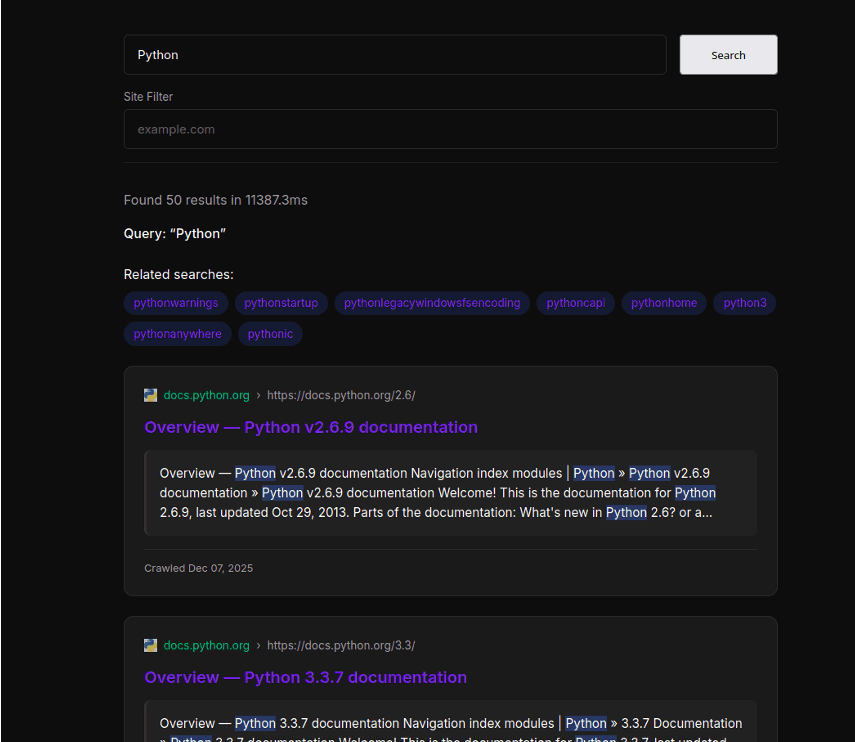The width and height of the screenshot is (855, 742).
Task: Select the pythonstartup related search chip
Action: 281,303
